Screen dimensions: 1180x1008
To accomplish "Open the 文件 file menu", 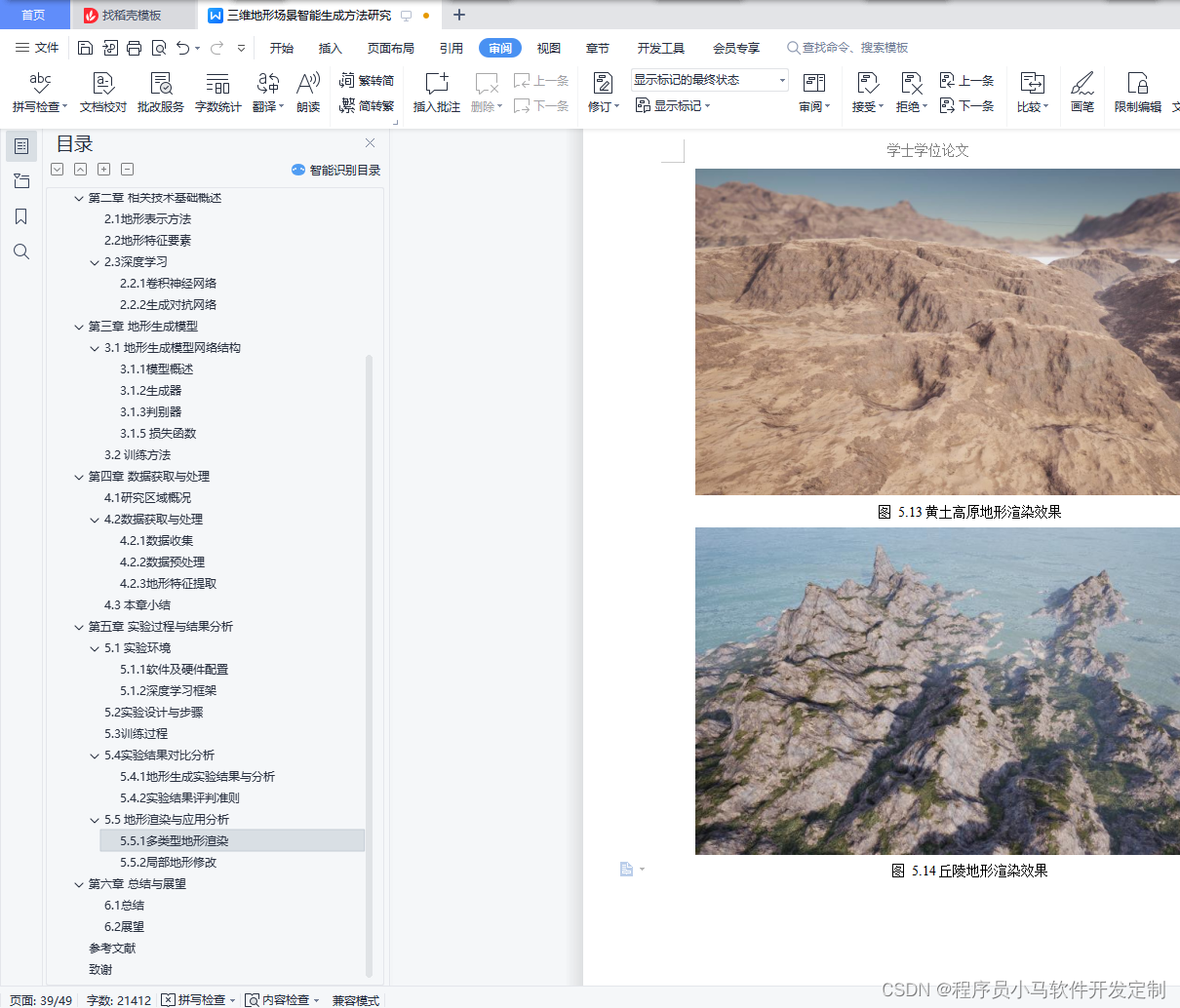I will [x=37, y=48].
